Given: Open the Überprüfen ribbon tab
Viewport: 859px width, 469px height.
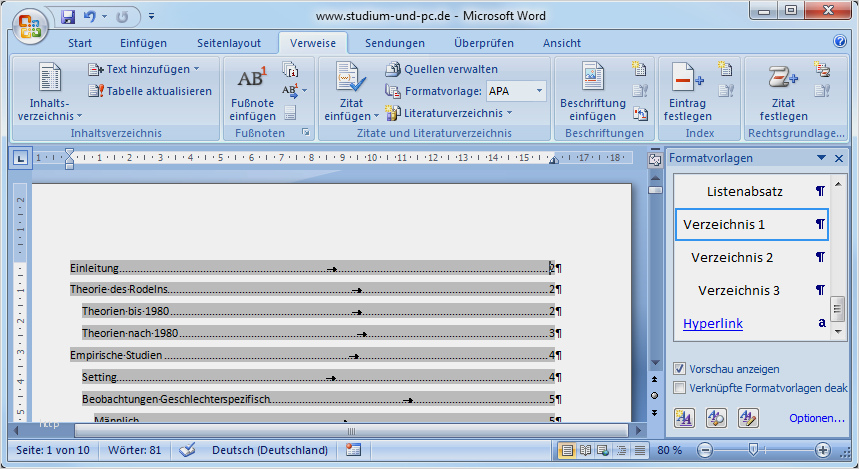Looking at the screenshot, I should pos(483,43).
